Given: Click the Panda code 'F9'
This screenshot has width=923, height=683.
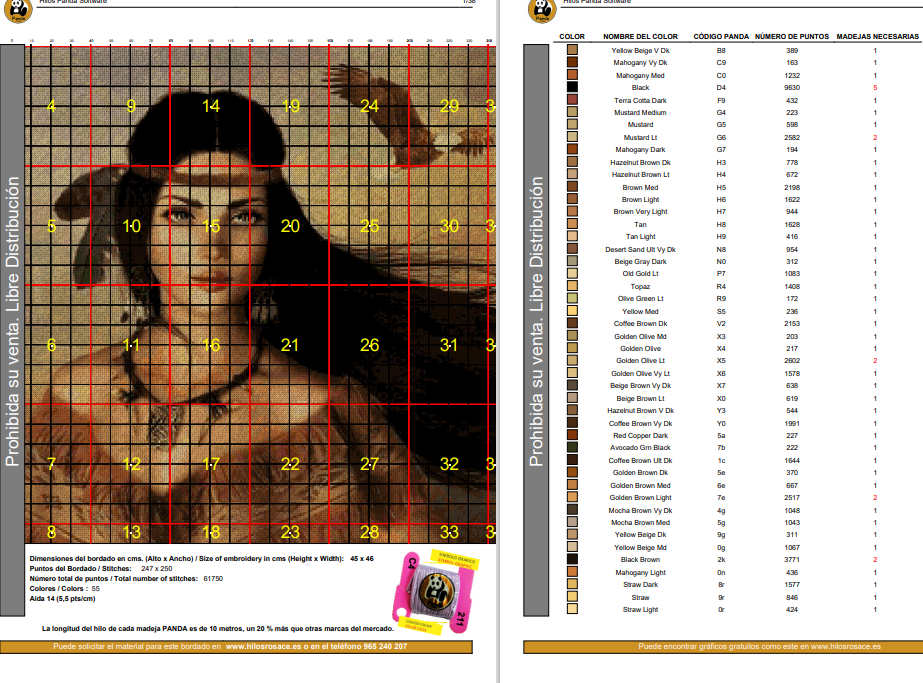Looking at the screenshot, I should pyautogui.click(x=721, y=101).
